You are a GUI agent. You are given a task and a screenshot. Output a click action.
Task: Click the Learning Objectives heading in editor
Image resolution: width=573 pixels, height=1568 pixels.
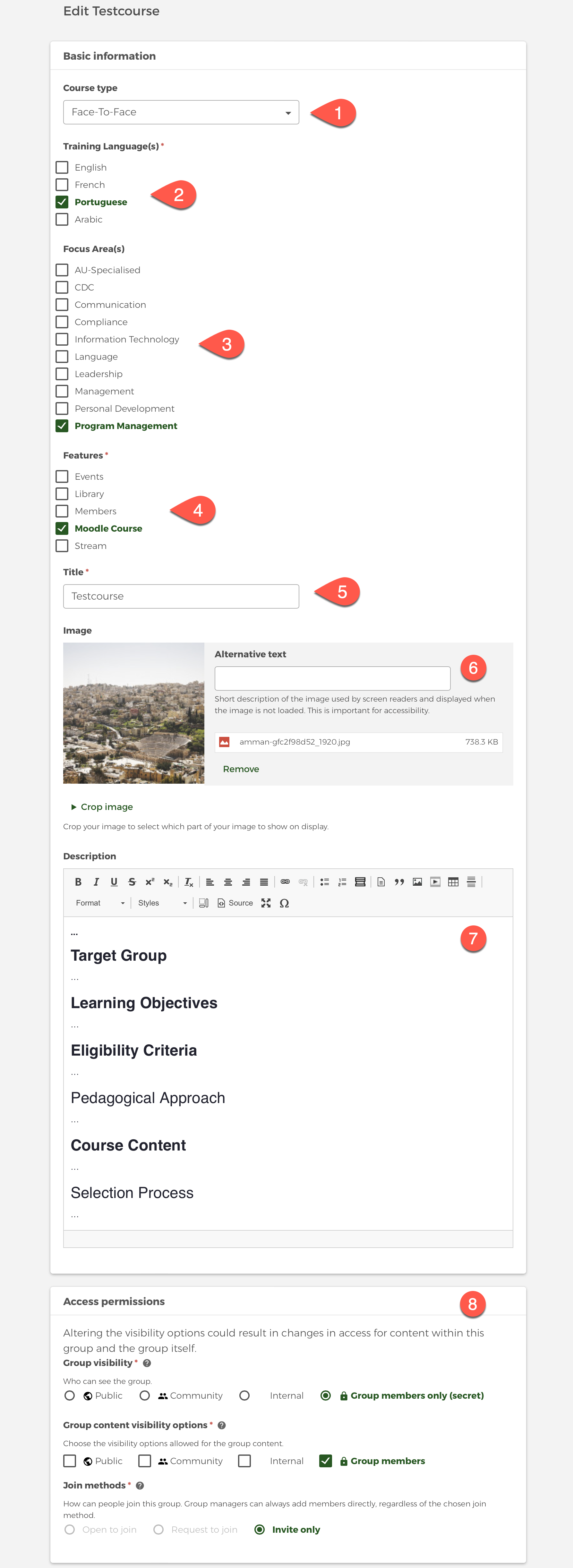coord(144,1003)
